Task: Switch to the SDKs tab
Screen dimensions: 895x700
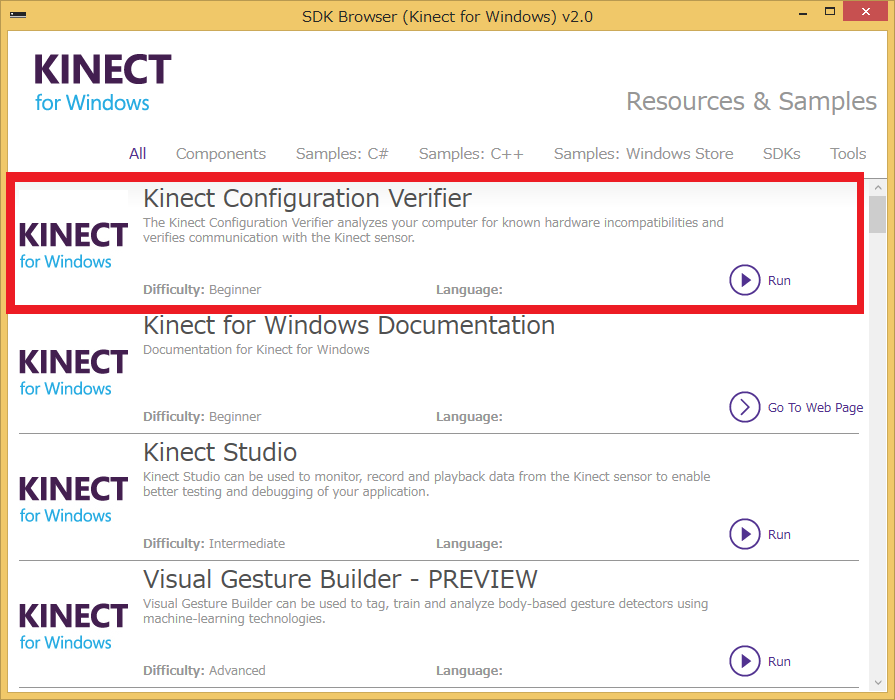Action: (x=782, y=154)
